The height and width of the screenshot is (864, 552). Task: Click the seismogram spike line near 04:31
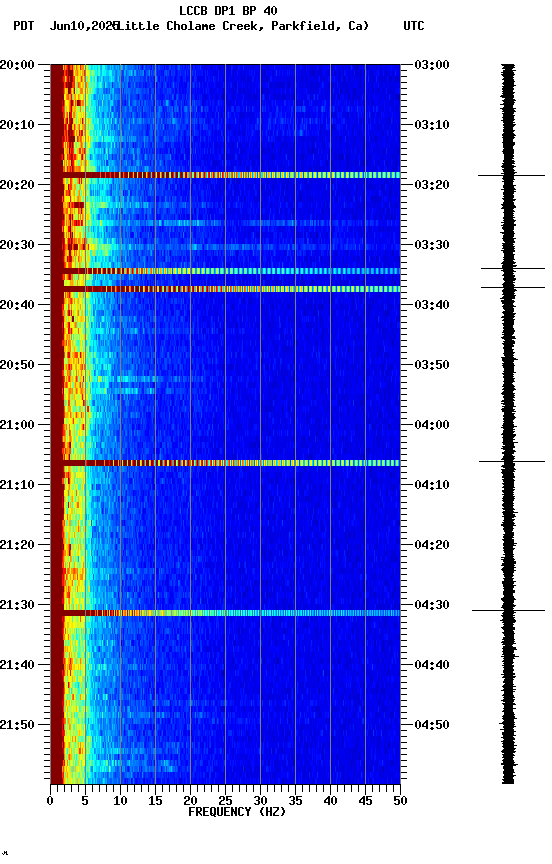click(x=508, y=611)
